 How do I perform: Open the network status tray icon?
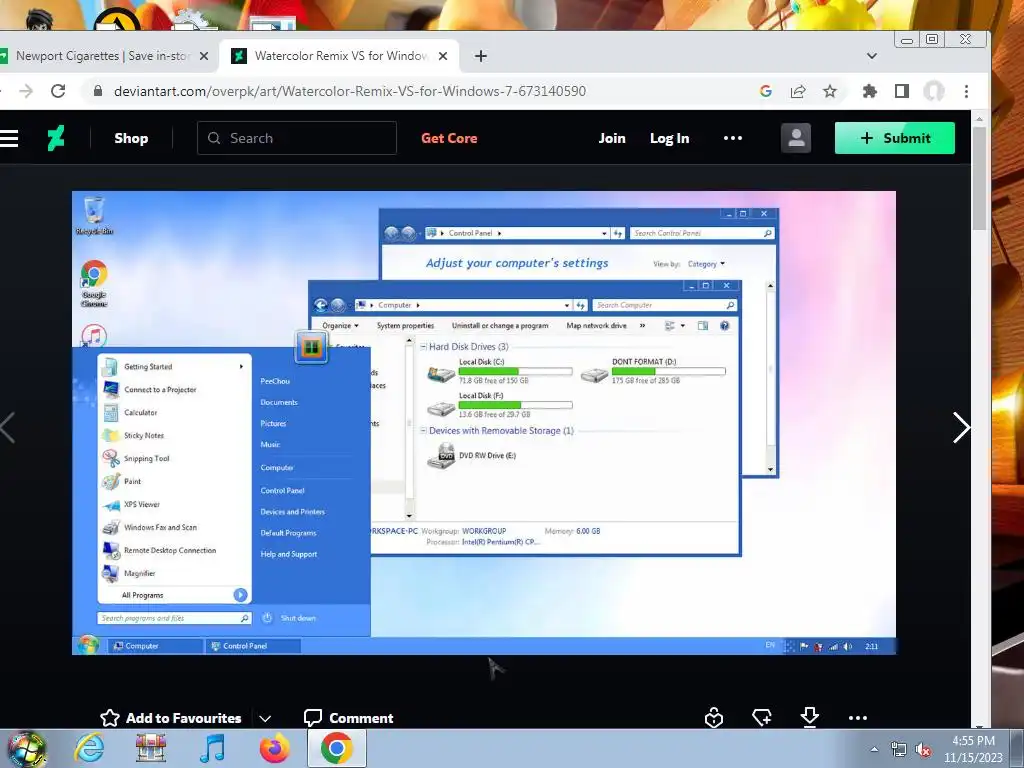(899, 750)
